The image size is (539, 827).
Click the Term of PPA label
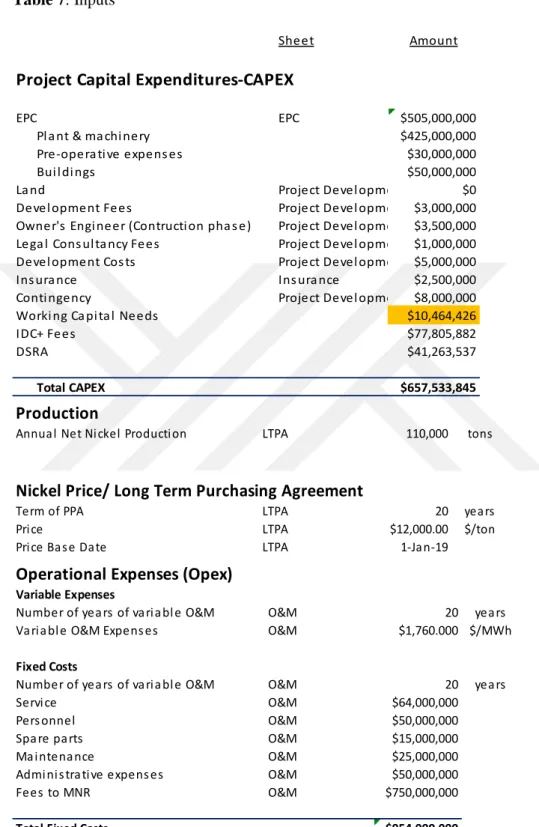[50, 511]
